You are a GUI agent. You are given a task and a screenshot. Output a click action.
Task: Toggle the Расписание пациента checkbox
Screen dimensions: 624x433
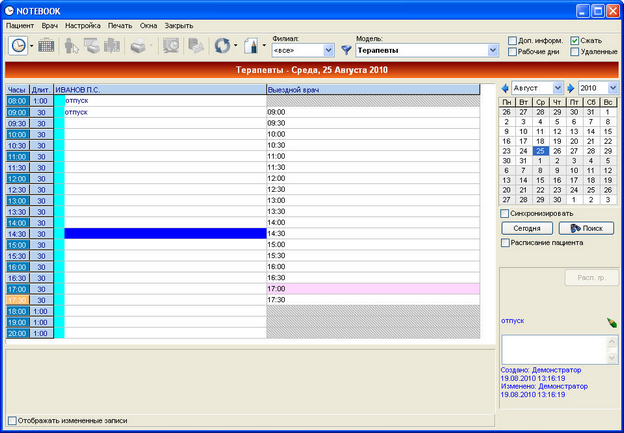505,243
